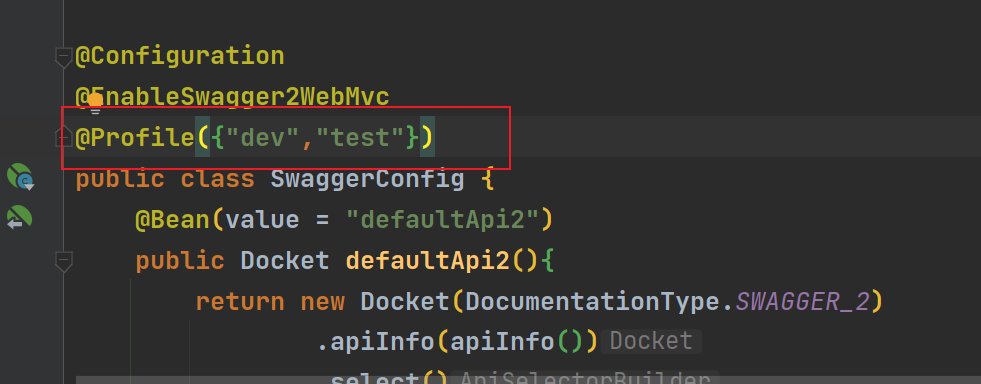Click the .apiInfo method call
The height and width of the screenshot is (384, 981).
click(x=375, y=341)
